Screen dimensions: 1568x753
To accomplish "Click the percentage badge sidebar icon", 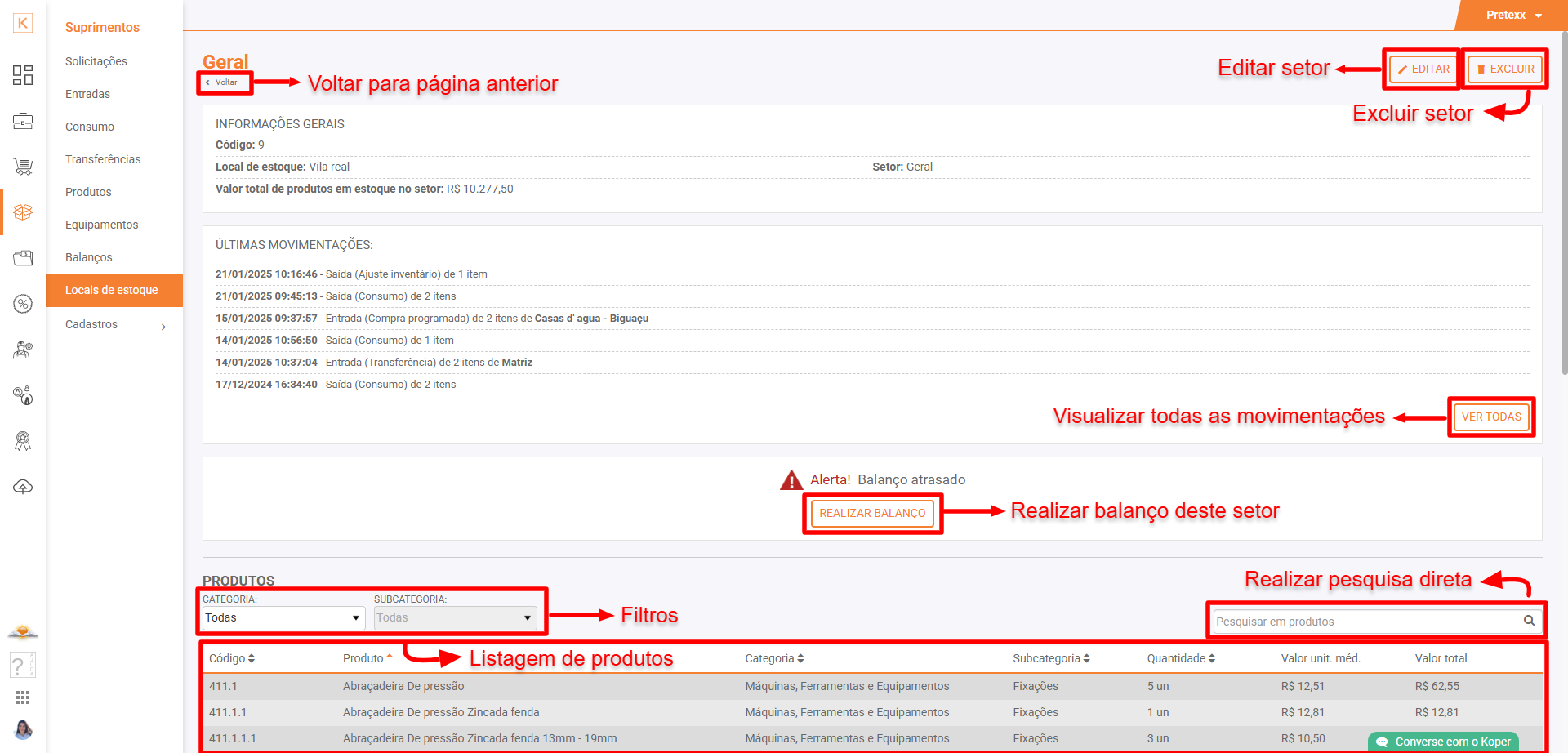I will point(23,304).
